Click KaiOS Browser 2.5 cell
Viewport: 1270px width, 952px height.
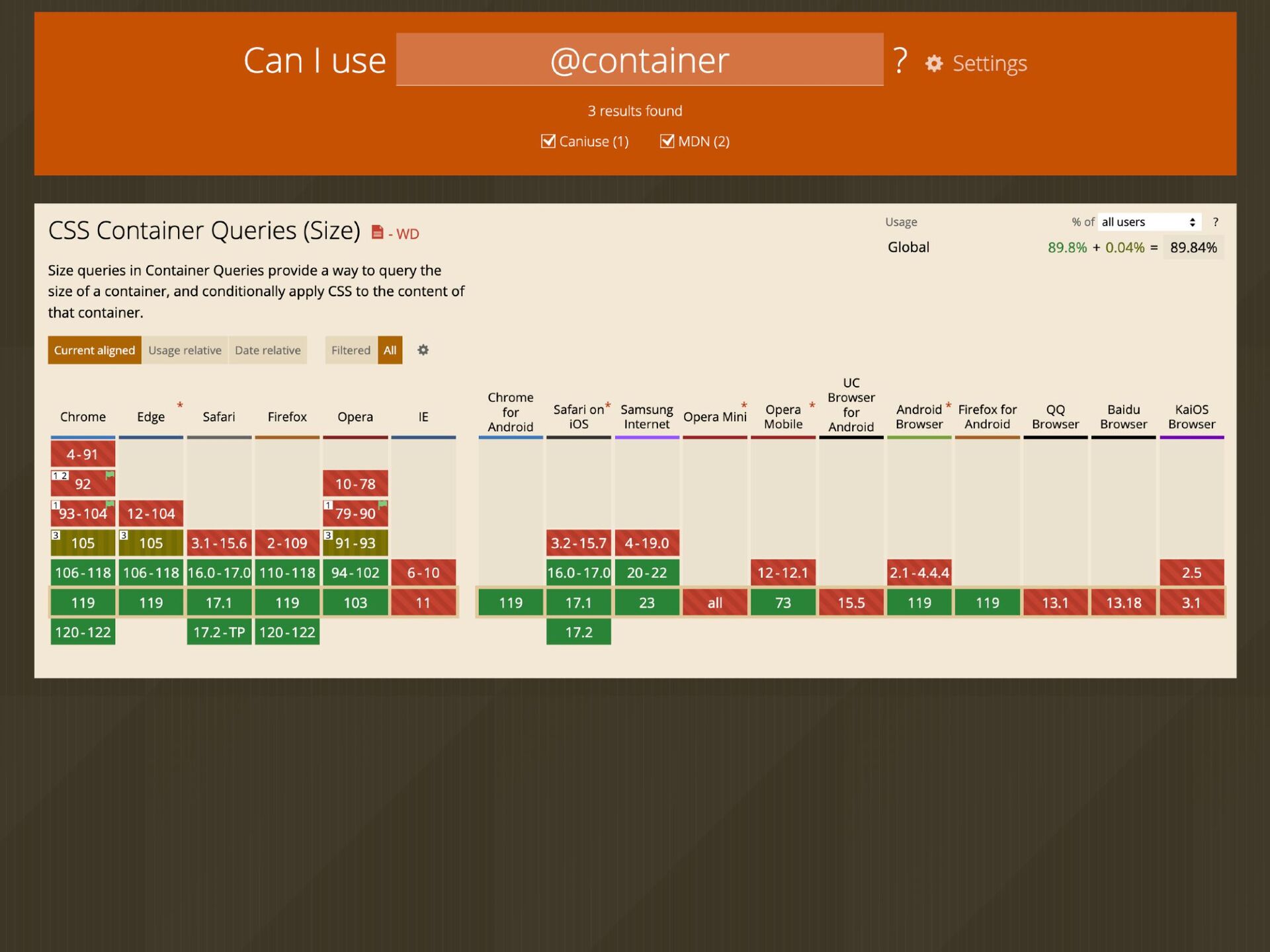tap(1192, 573)
